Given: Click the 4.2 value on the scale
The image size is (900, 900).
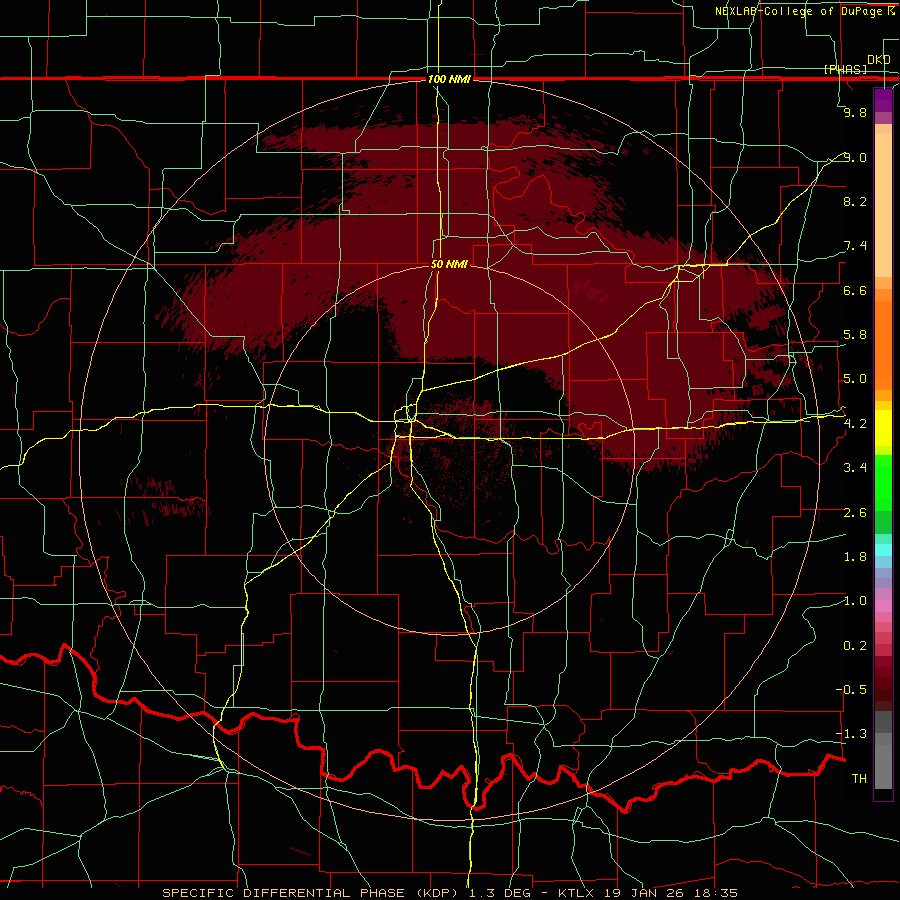Looking at the screenshot, I should point(855,424).
